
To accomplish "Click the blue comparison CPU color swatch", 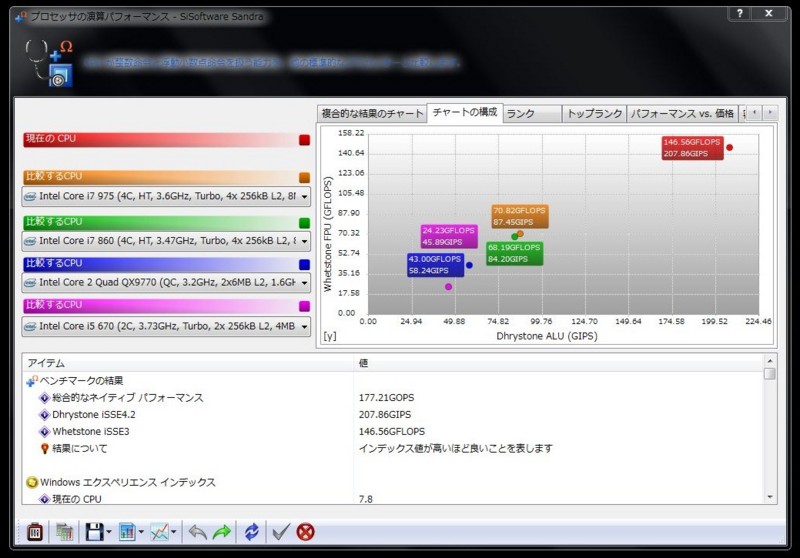I will pos(304,264).
